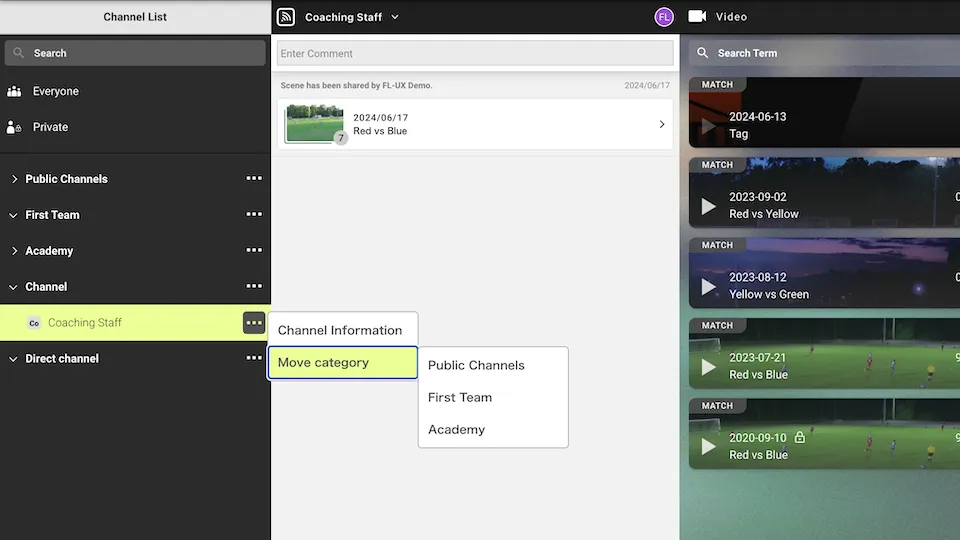Click the First Team category label
Image resolution: width=960 pixels, height=540 pixels.
pos(52,215)
